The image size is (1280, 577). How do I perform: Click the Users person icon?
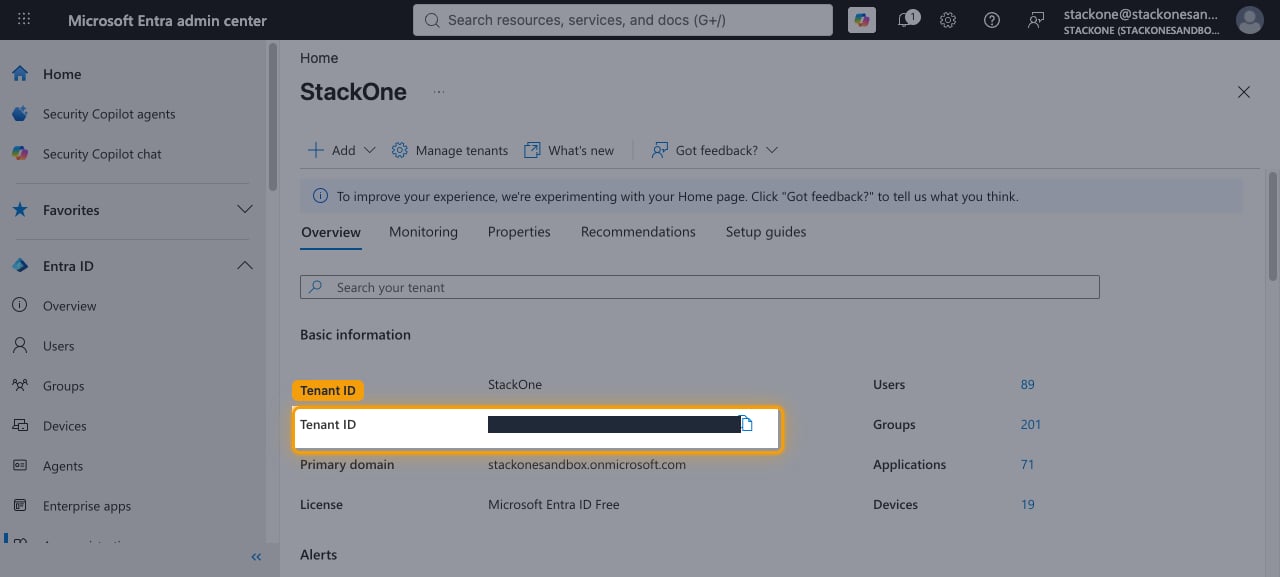(20, 346)
